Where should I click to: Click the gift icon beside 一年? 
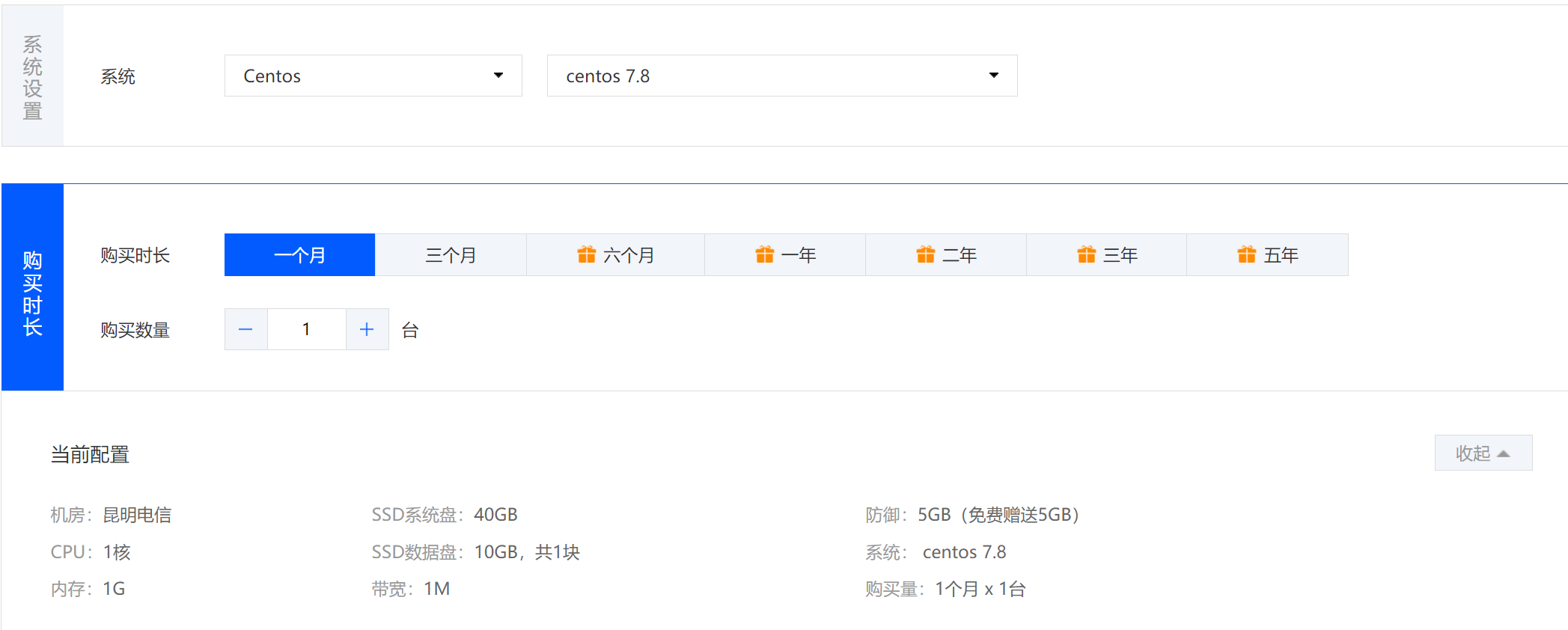click(765, 254)
